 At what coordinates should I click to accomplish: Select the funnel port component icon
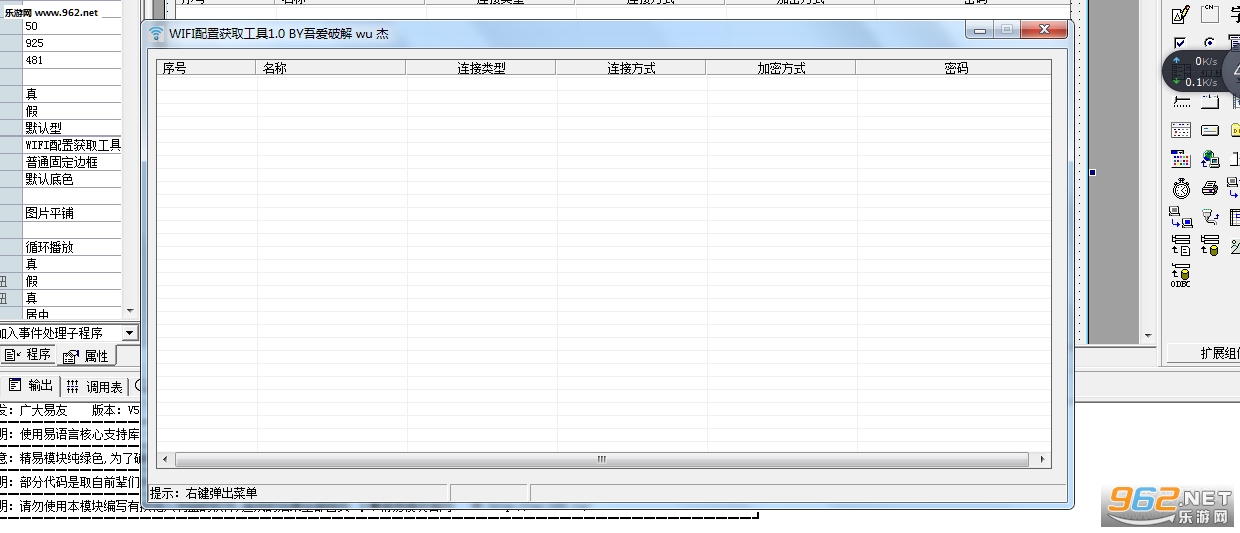(x=1210, y=217)
